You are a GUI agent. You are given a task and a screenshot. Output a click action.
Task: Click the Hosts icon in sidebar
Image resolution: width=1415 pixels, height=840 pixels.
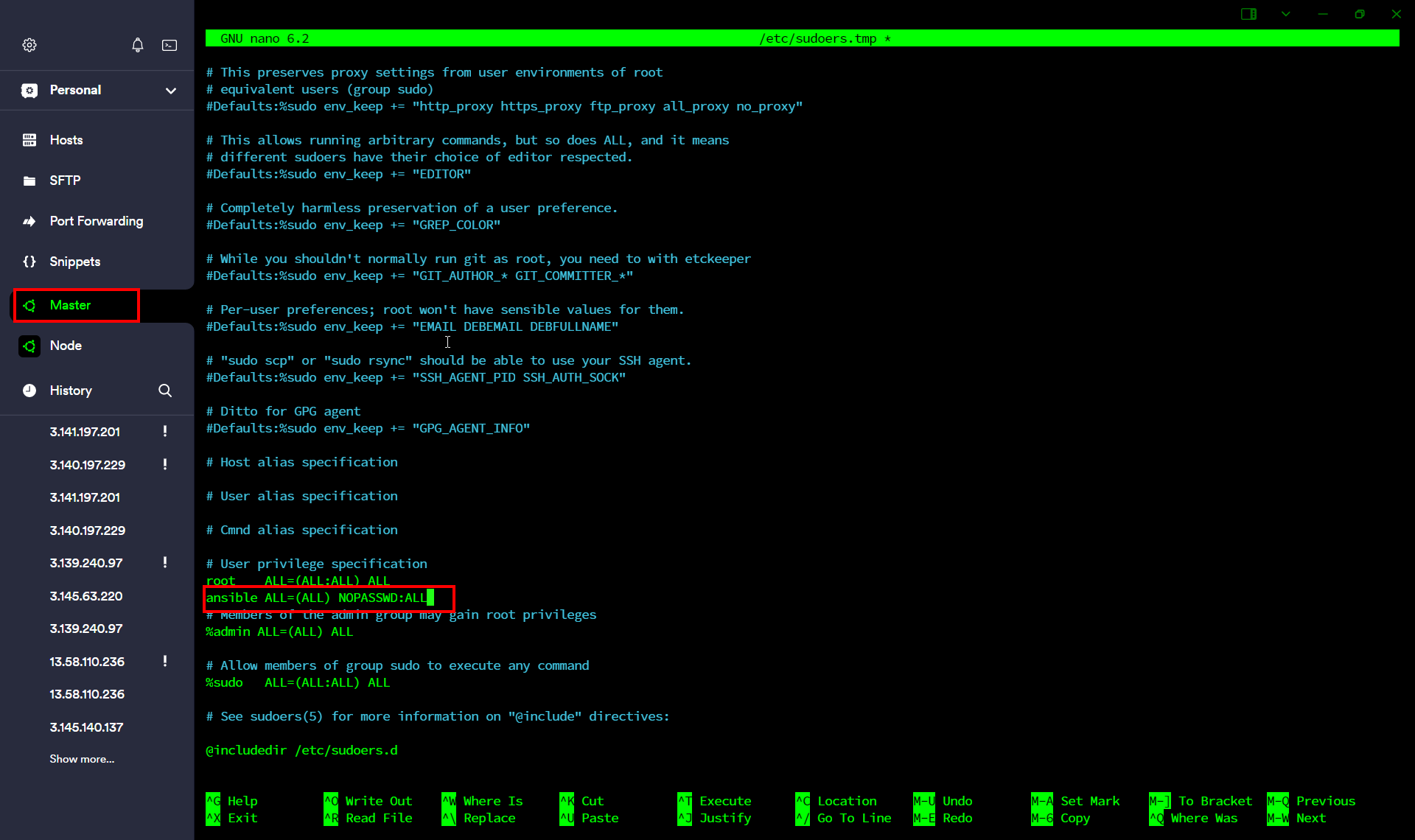[x=29, y=140]
